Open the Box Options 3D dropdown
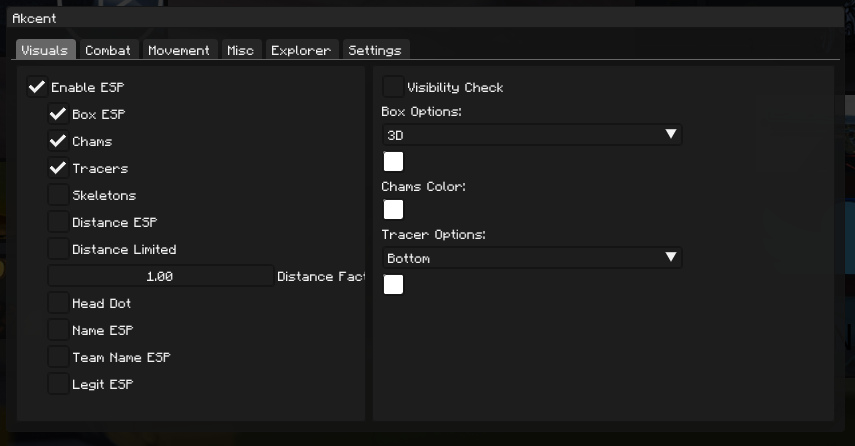Viewport: 855px width, 446px height. (x=531, y=134)
